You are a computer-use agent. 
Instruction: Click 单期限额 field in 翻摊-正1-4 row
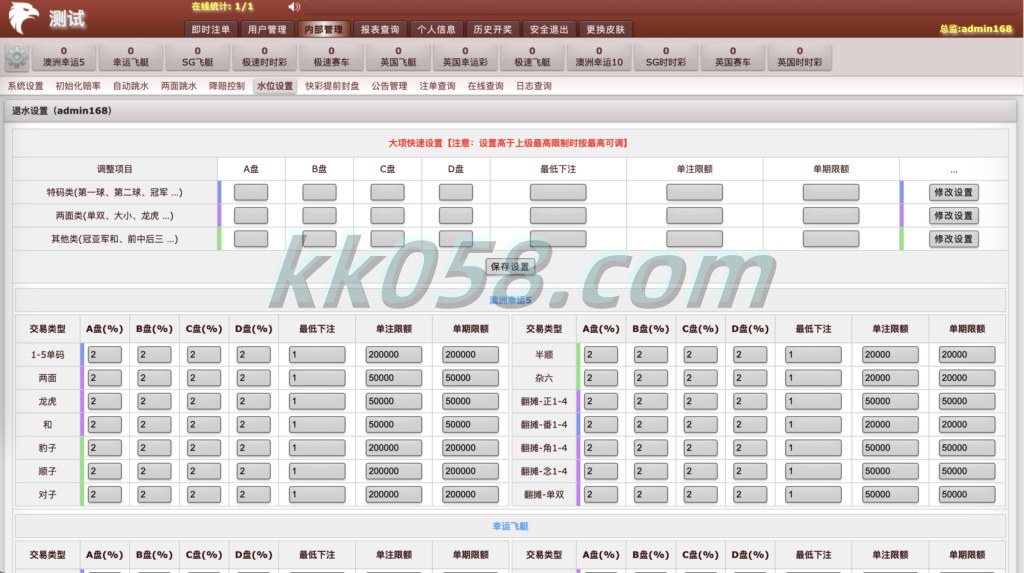point(967,401)
